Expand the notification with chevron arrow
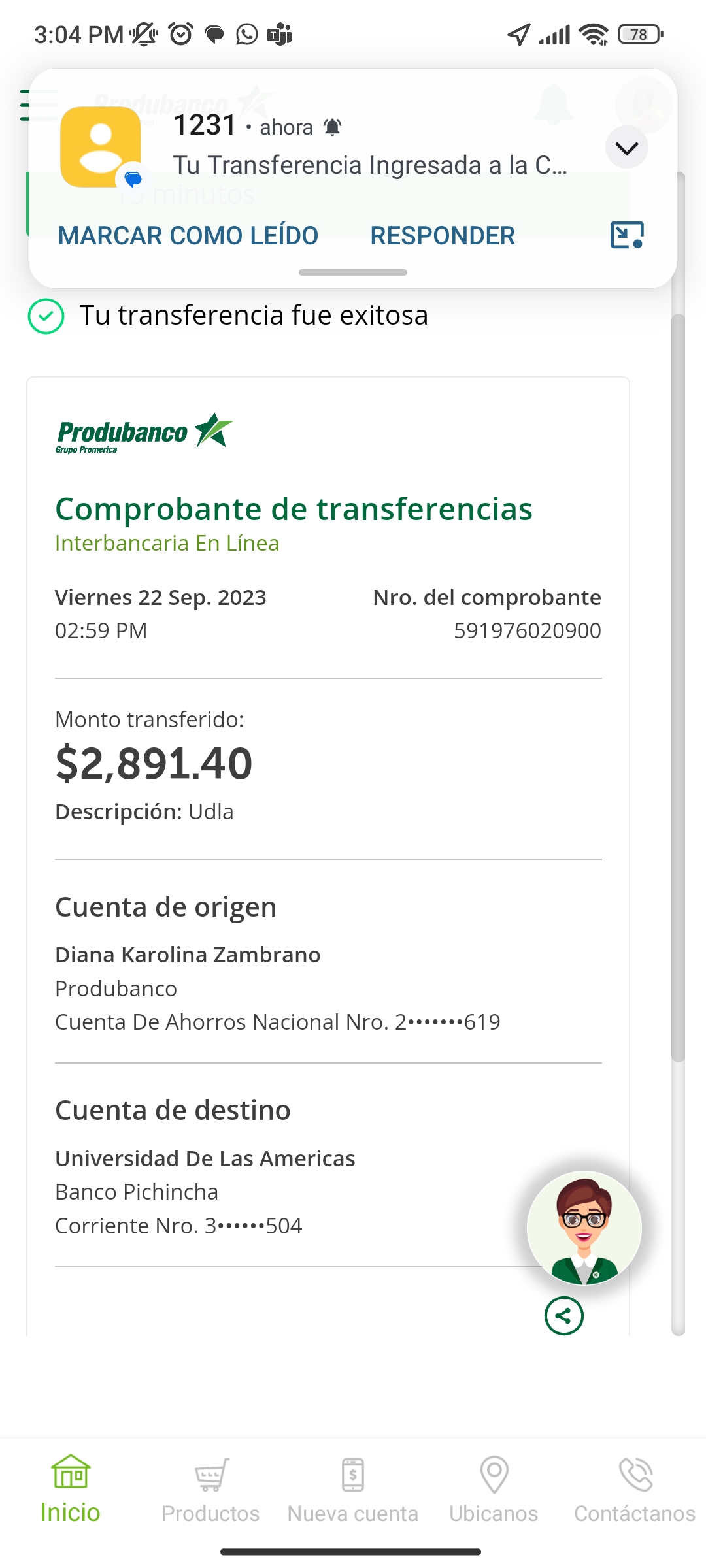The height and width of the screenshot is (1568, 706). point(626,148)
